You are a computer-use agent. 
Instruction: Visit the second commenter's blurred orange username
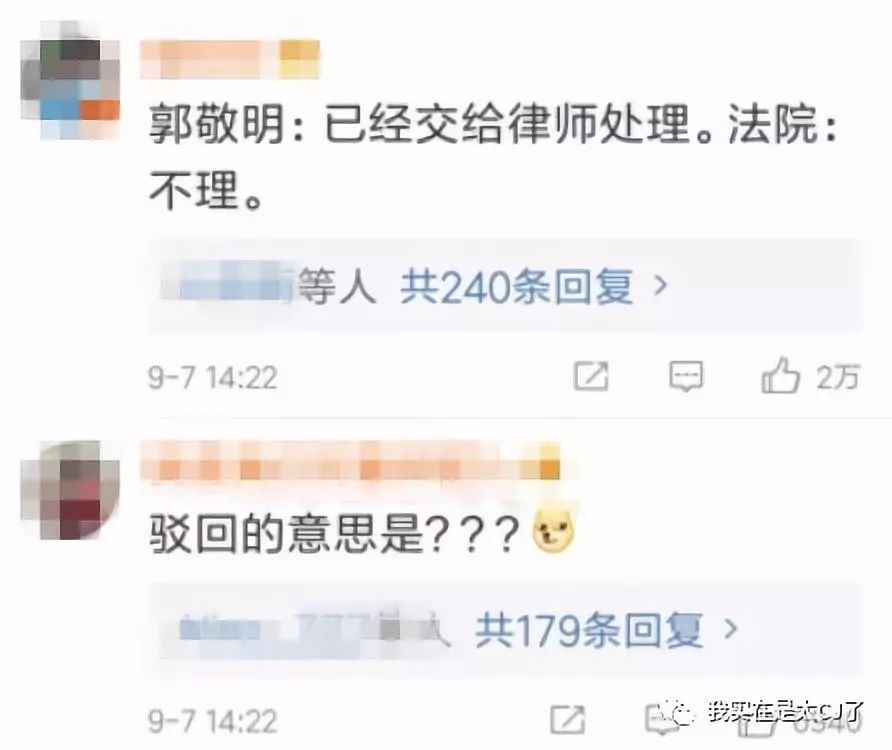pyautogui.click(x=350, y=460)
